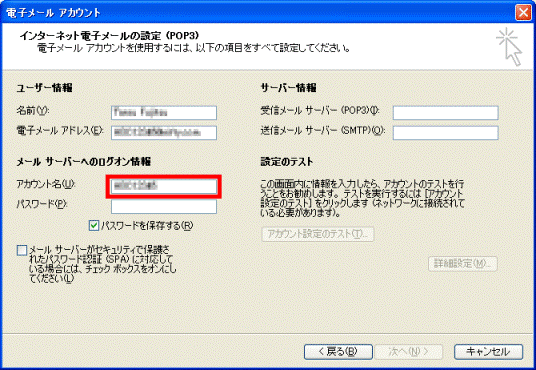Enable the SPA secure password authentication checkbox
The width and height of the screenshot is (536, 370).
tap(22, 250)
